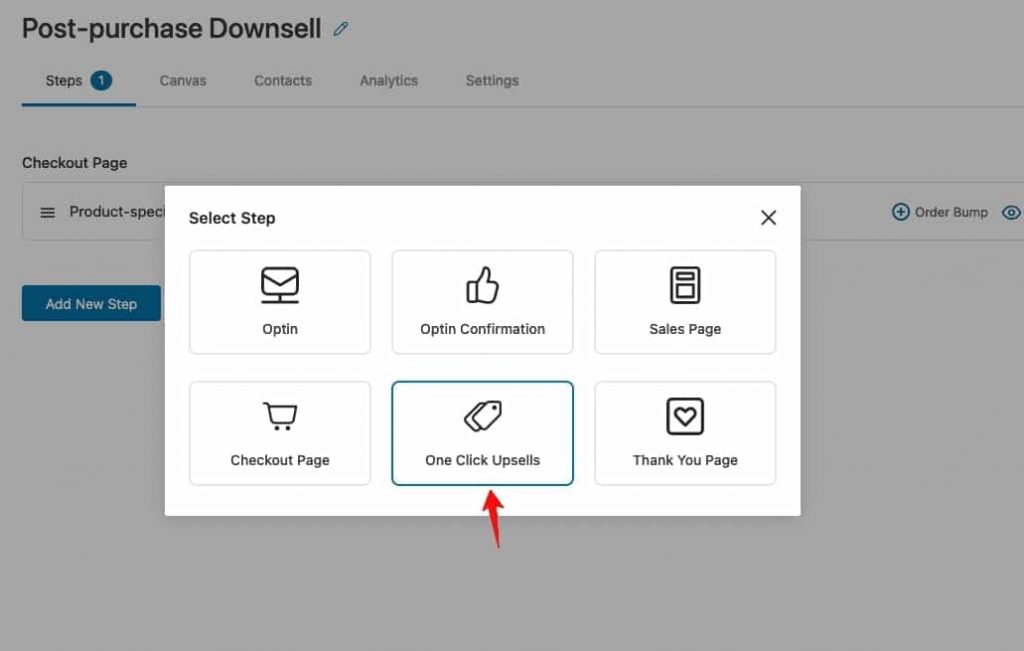Click the Post-purchase Downsell title
Screen dimensions: 1024x651
point(171,29)
